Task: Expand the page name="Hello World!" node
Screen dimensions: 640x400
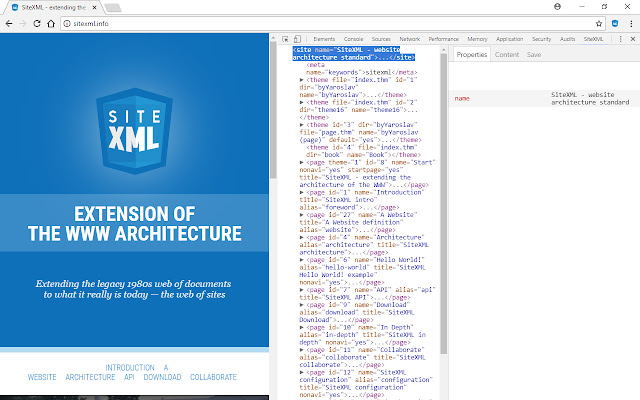Action: tap(302, 260)
